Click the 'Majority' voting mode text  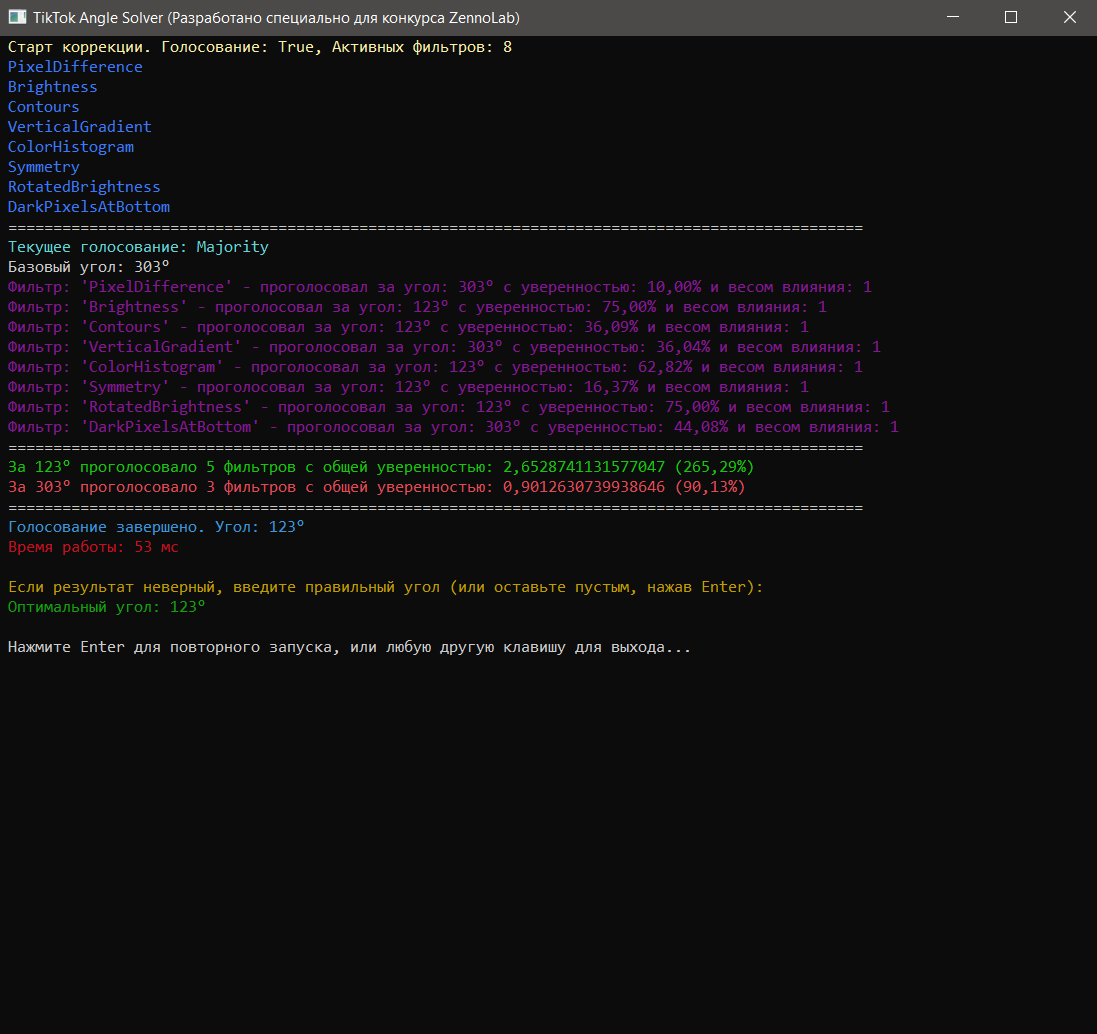coord(232,247)
